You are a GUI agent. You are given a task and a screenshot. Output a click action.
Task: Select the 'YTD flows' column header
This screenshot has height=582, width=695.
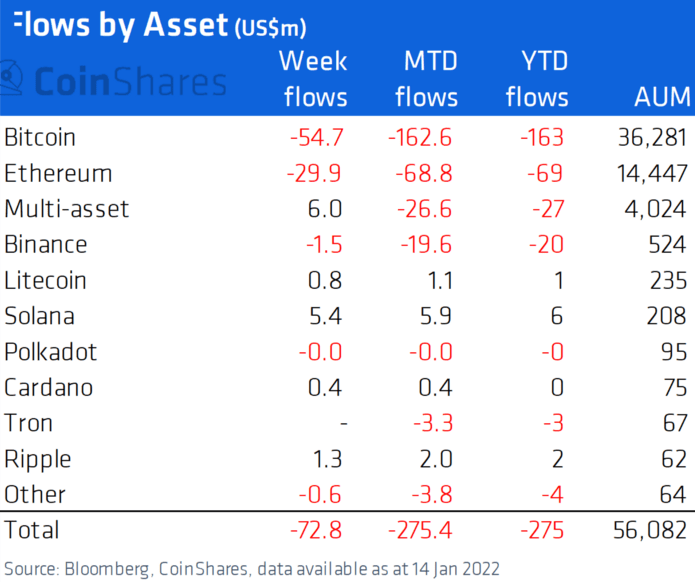coord(537,79)
